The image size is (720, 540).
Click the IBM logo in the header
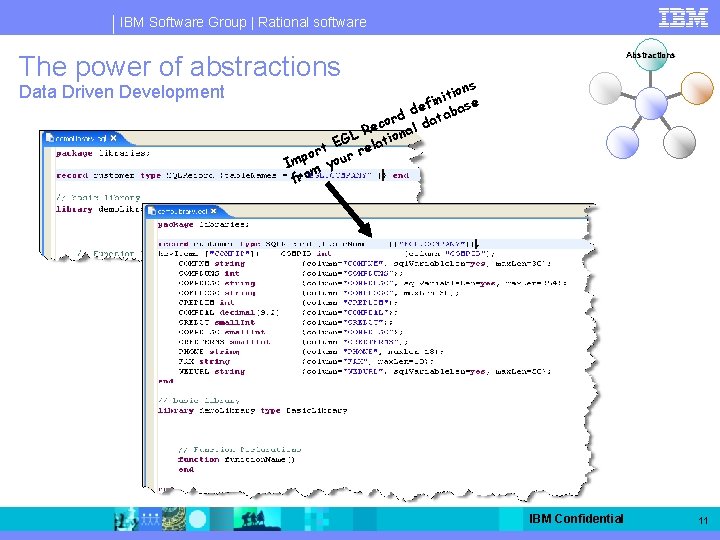click(x=683, y=17)
